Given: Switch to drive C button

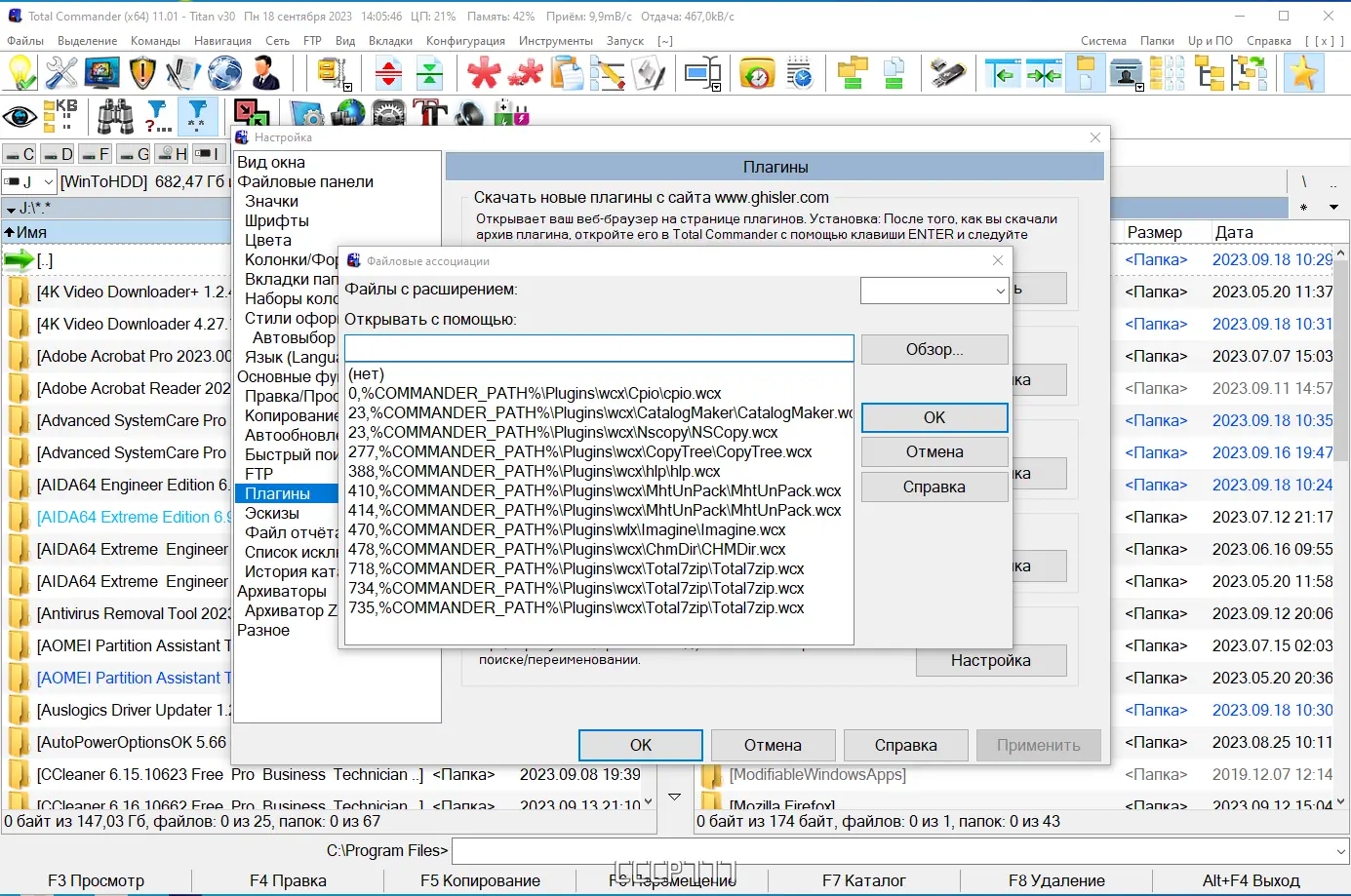Looking at the screenshot, I should (20, 154).
